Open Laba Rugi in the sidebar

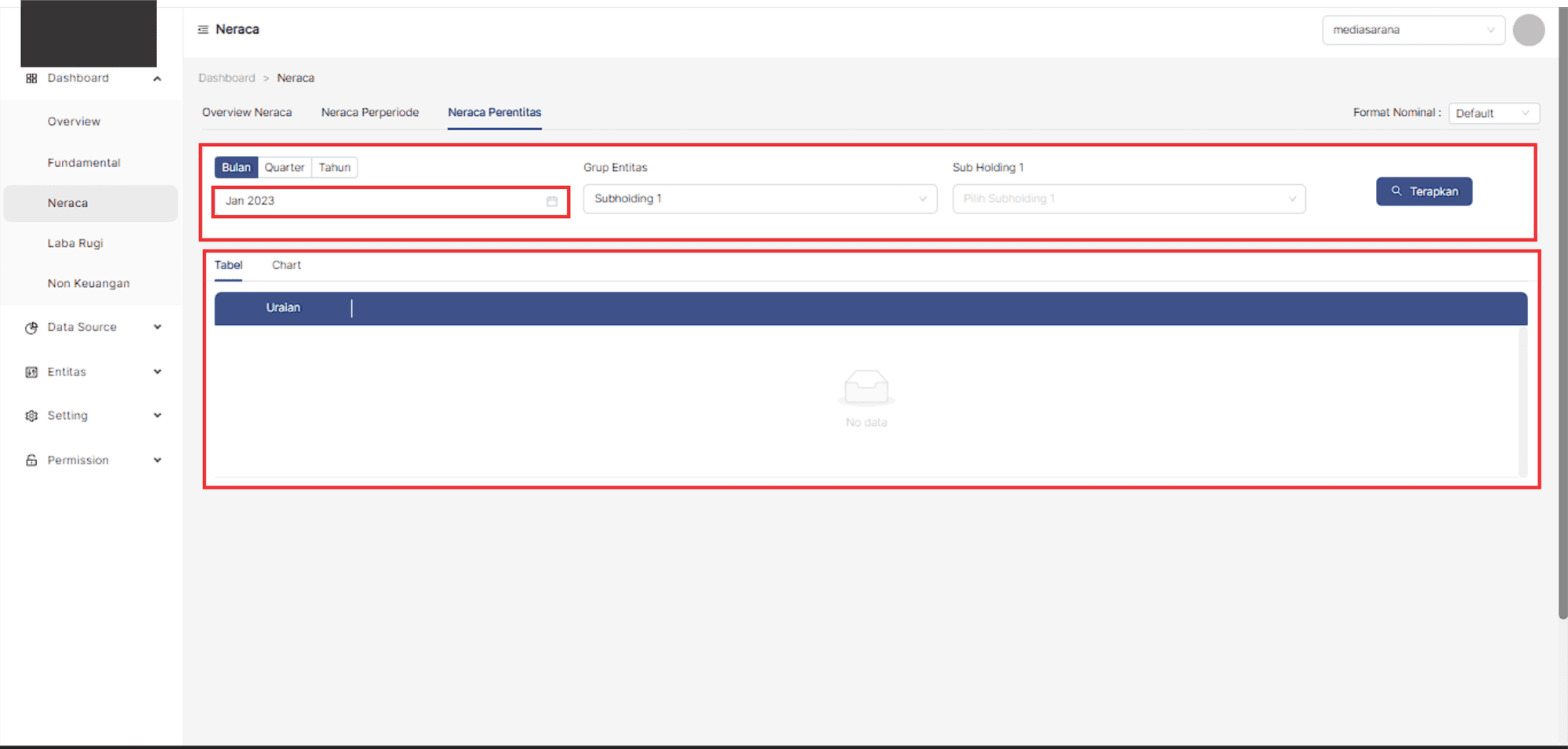[75, 244]
